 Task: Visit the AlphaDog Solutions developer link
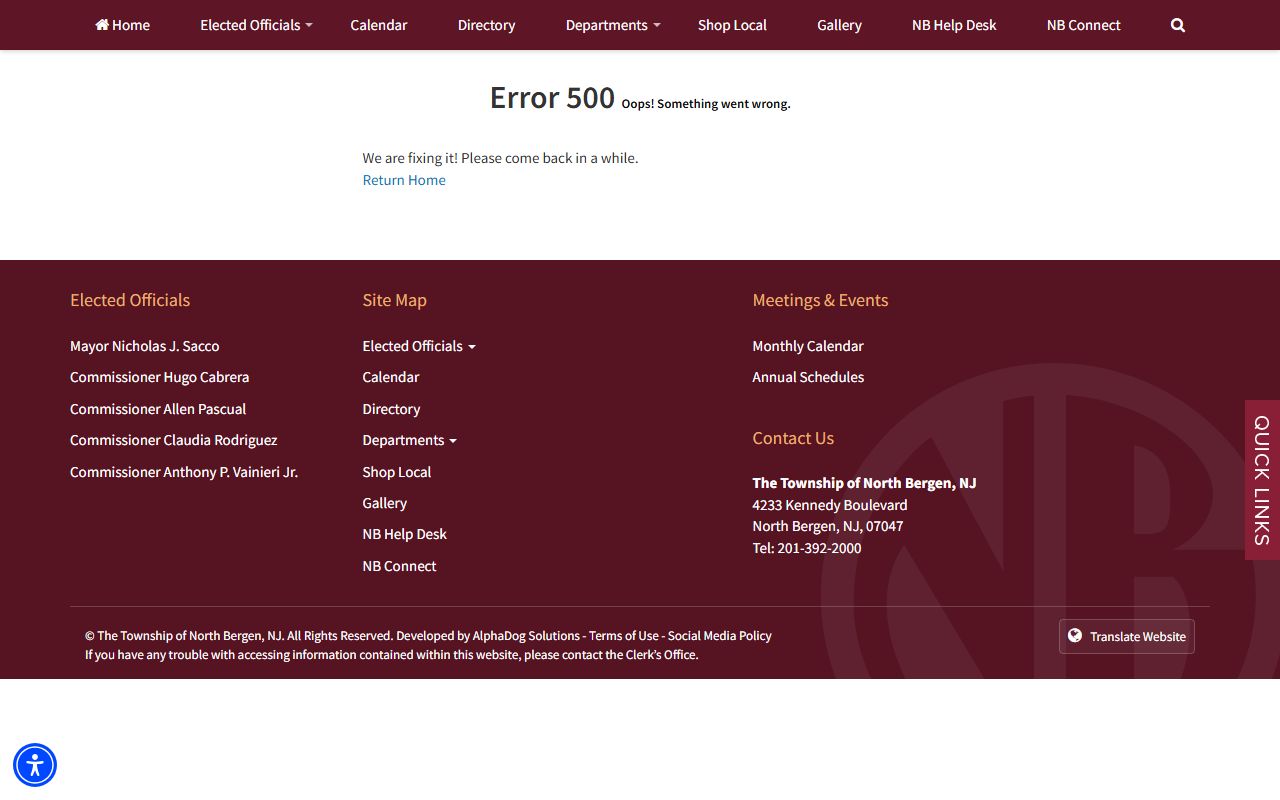click(526, 636)
